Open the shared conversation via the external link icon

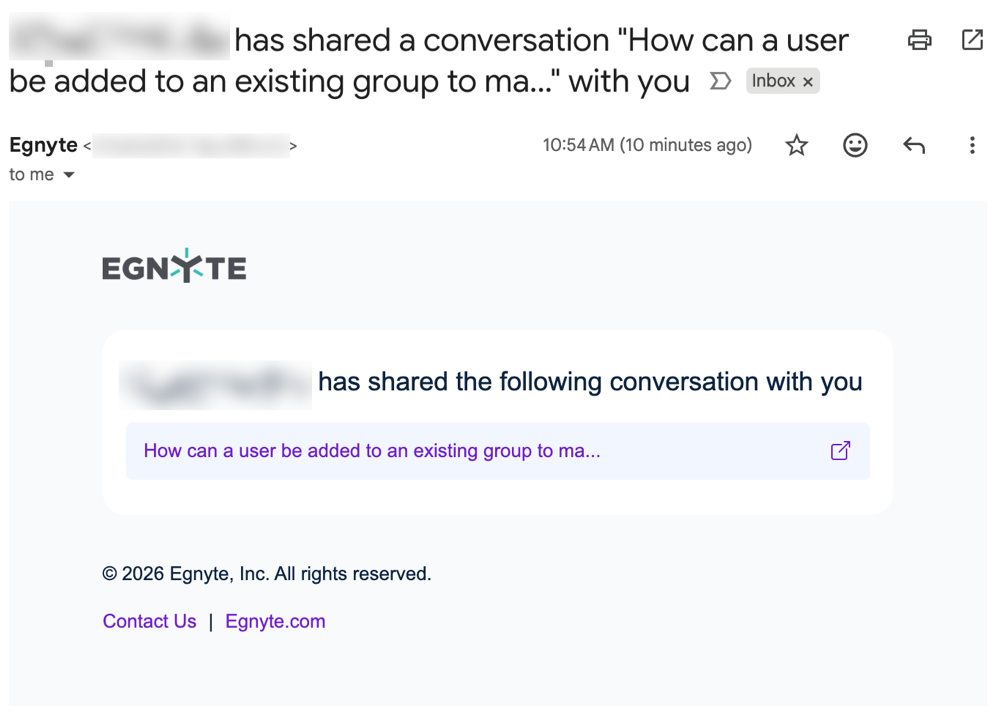(x=839, y=451)
